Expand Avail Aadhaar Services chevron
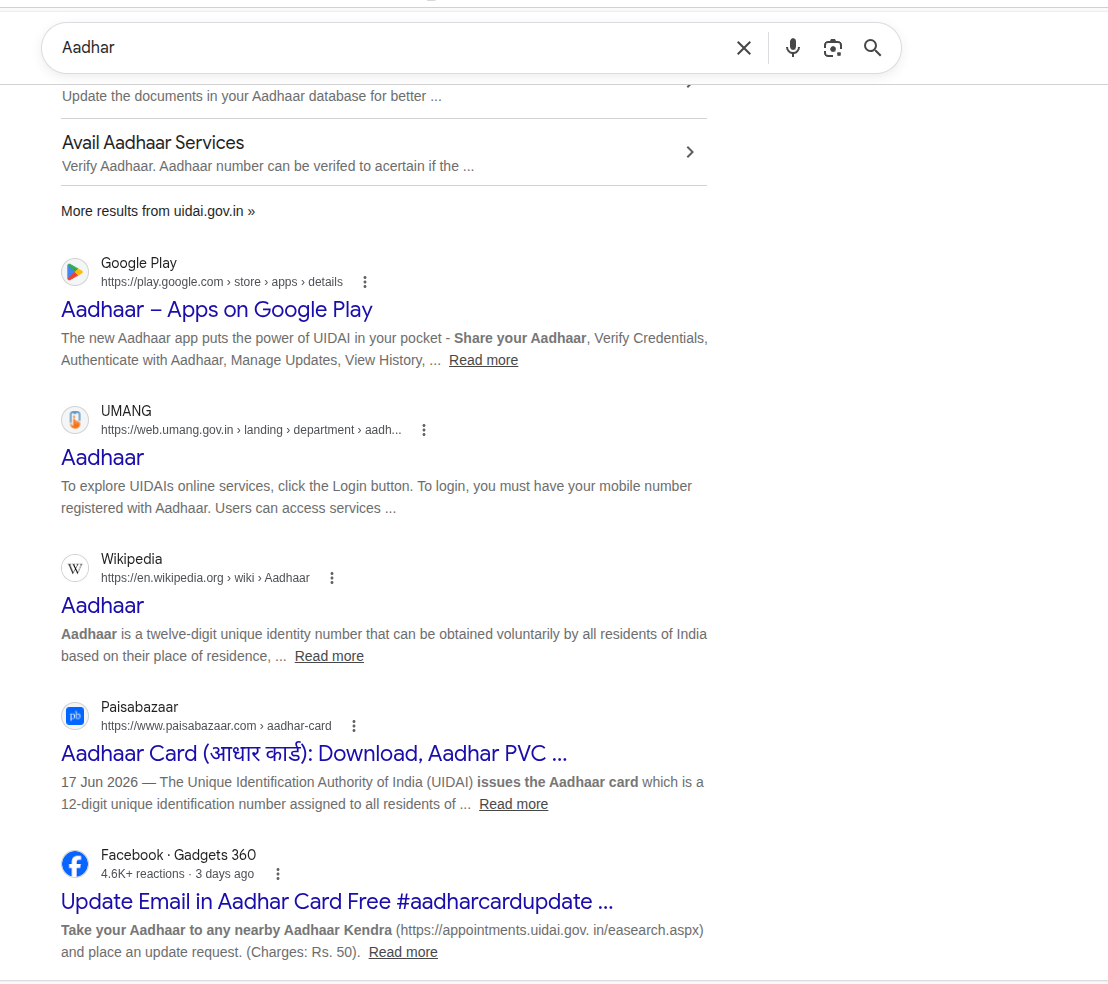 tap(690, 152)
